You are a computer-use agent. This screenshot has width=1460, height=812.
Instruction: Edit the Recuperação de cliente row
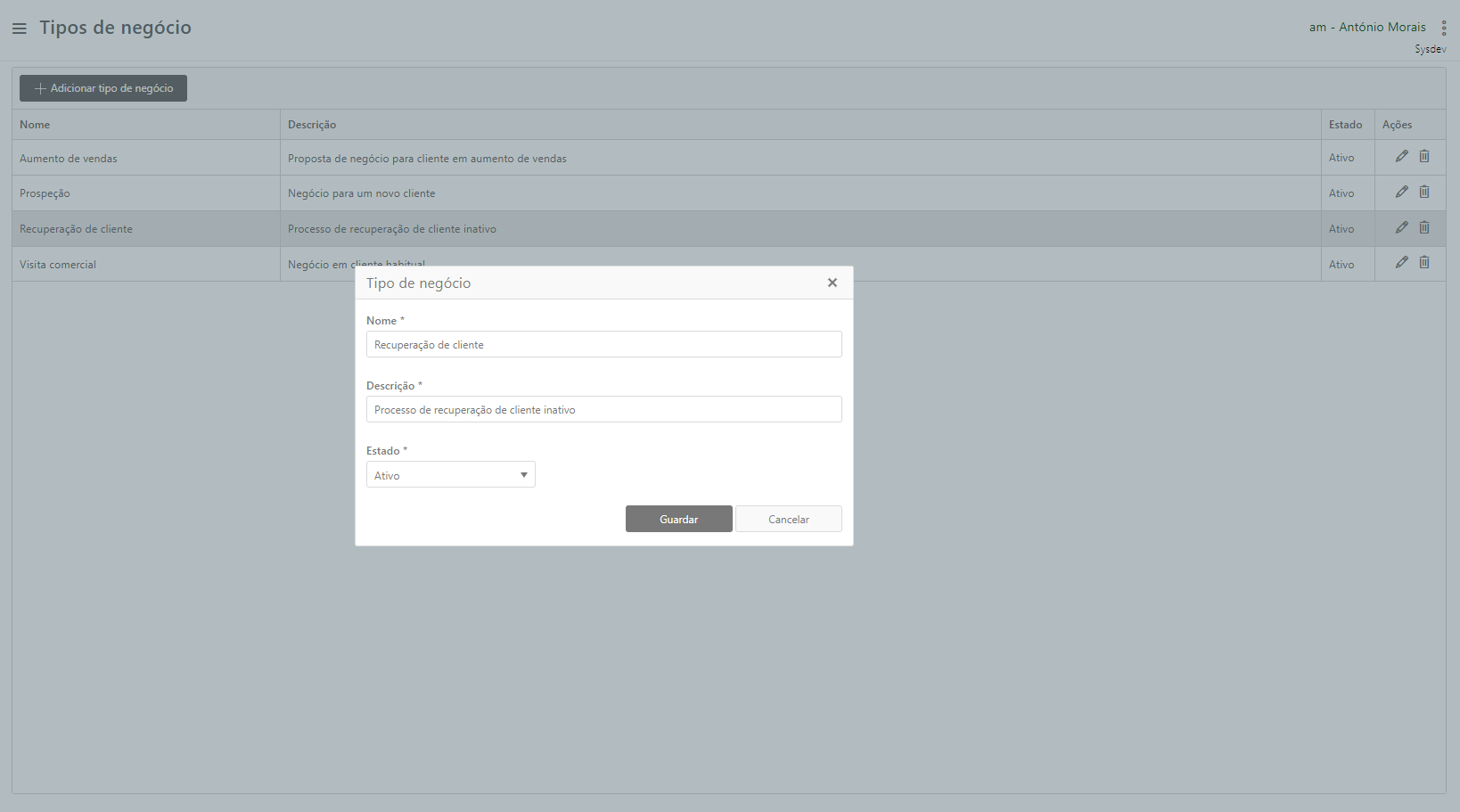tap(1401, 227)
